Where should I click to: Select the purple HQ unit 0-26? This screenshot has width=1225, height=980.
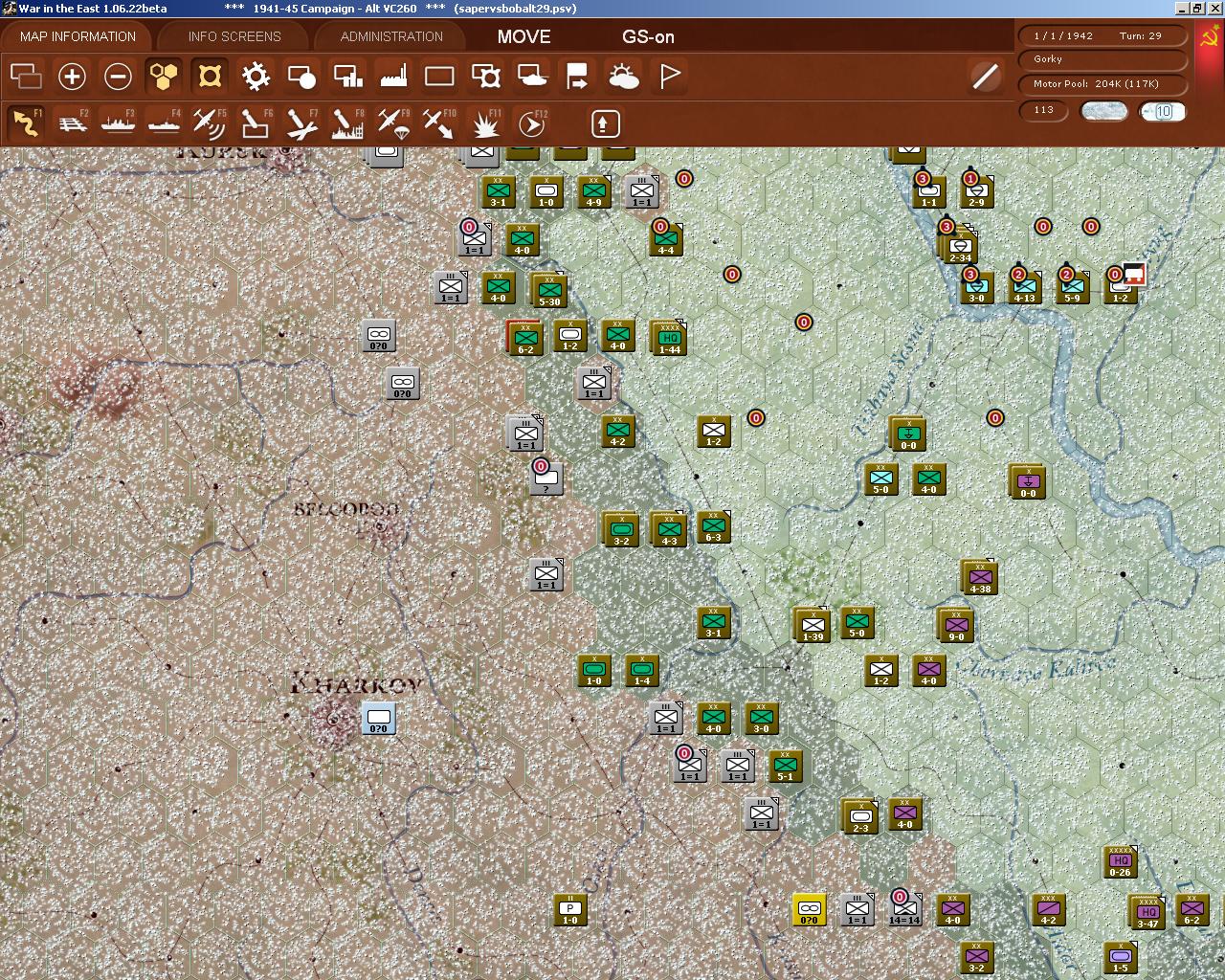[x=1119, y=860]
